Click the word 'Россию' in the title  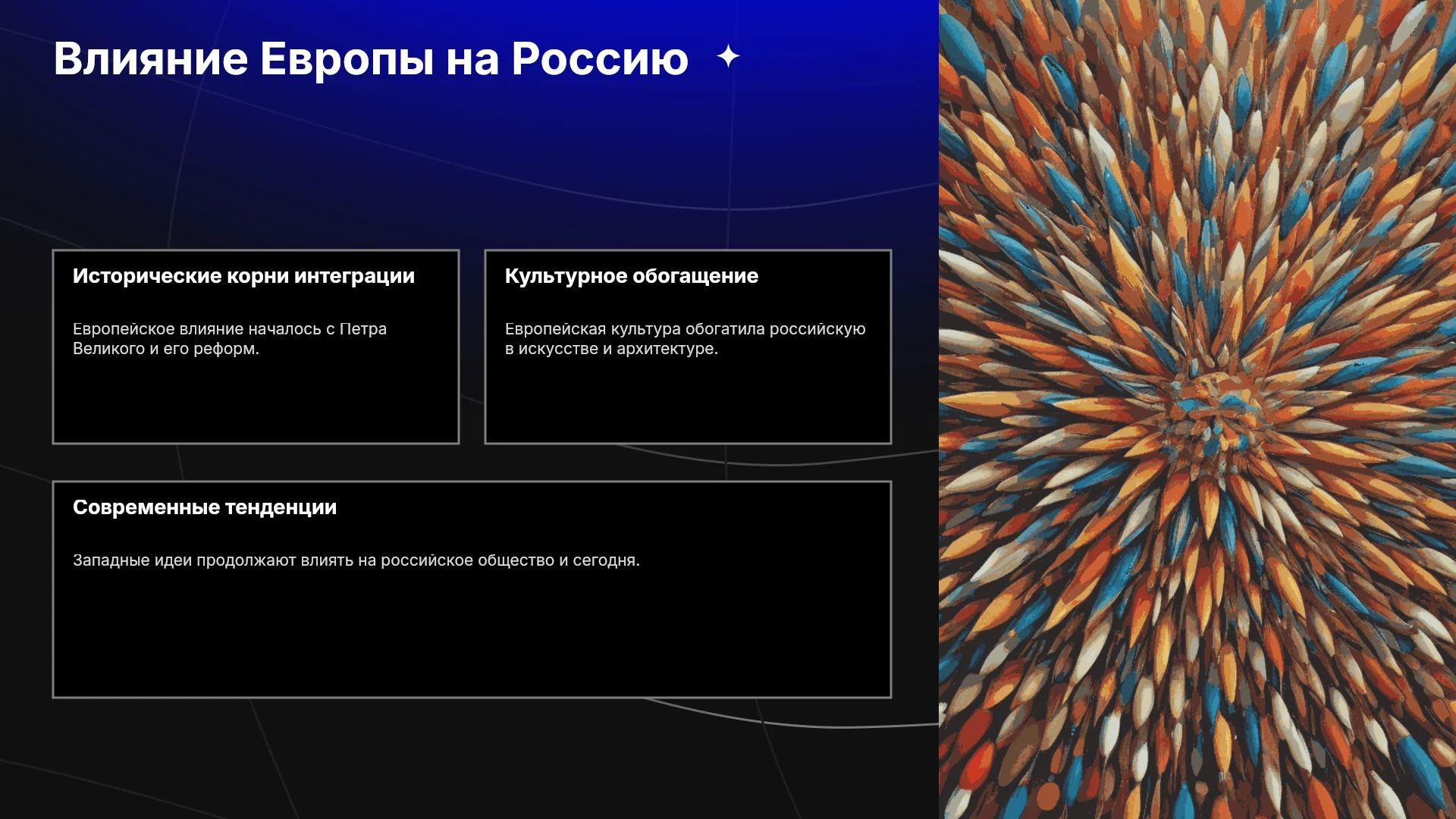click(600, 59)
